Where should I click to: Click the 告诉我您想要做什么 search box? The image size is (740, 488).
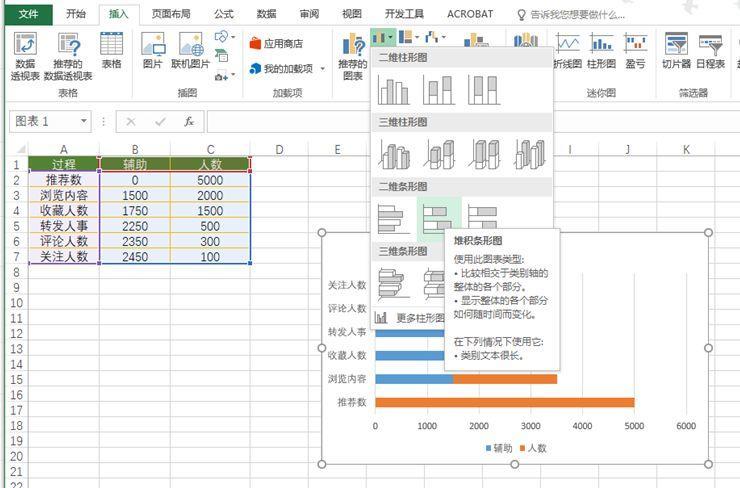[572, 15]
